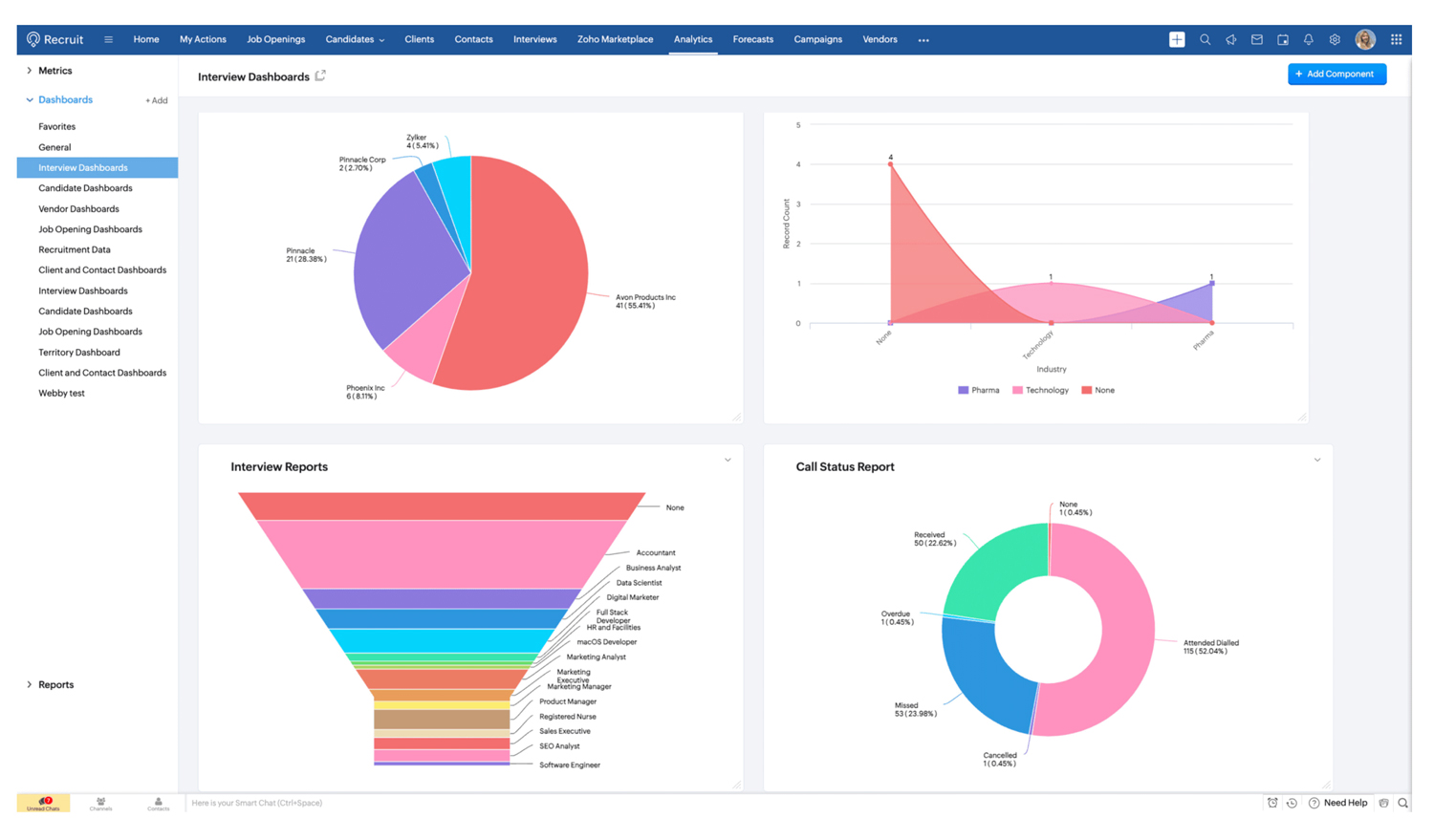The image size is (1434, 840).
Task: Open the Call Status Report options chevron
Action: pyautogui.click(x=1317, y=459)
